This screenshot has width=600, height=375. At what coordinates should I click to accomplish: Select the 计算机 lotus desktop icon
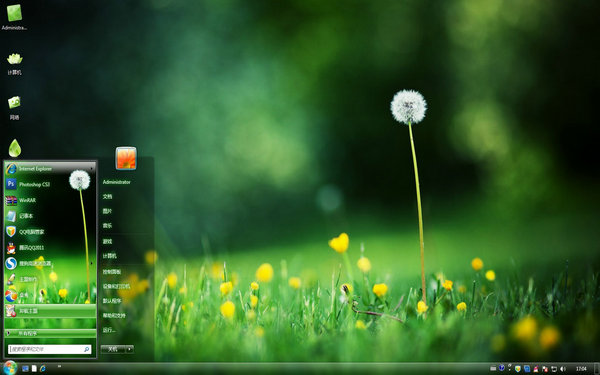15,64
